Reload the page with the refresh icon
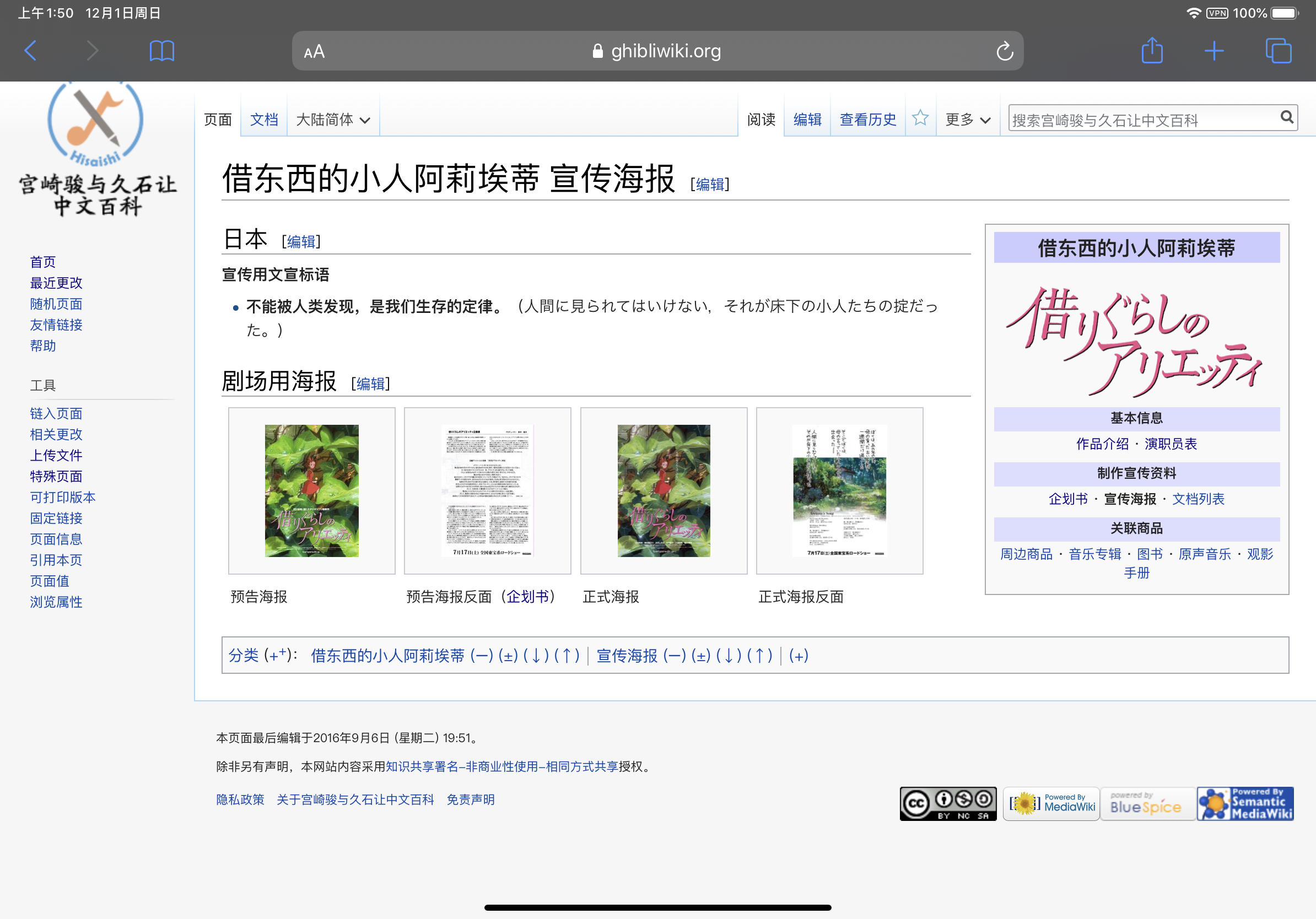This screenshot has width=1316, height=919. tap(1004, 51)
